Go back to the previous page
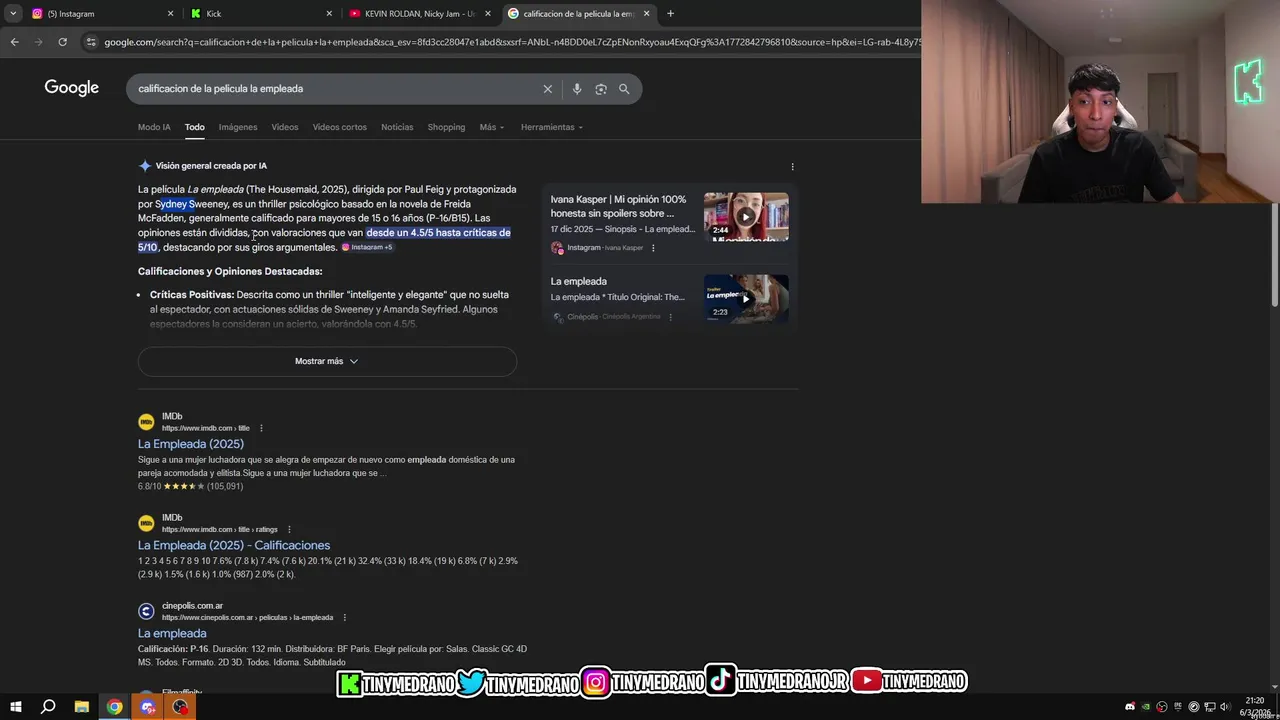Image resolution: width=1280 pixels, height=720 pixels. click(x=14, y=42)
